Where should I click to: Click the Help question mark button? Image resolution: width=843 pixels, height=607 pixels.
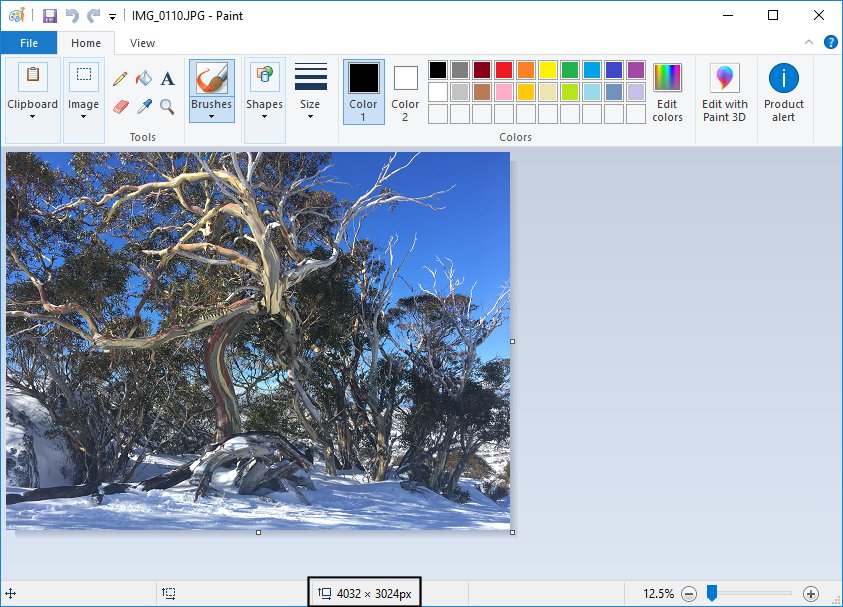coord(830,43)
